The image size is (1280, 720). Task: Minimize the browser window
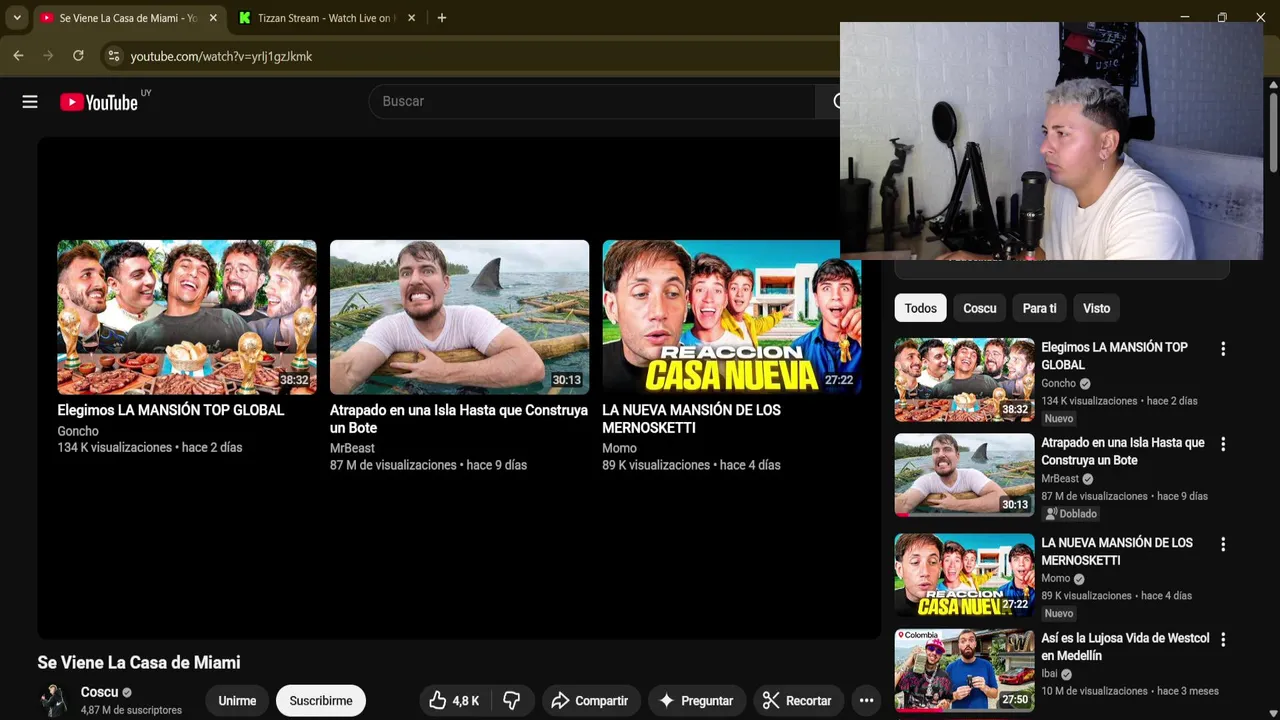tap(1184, 17)
